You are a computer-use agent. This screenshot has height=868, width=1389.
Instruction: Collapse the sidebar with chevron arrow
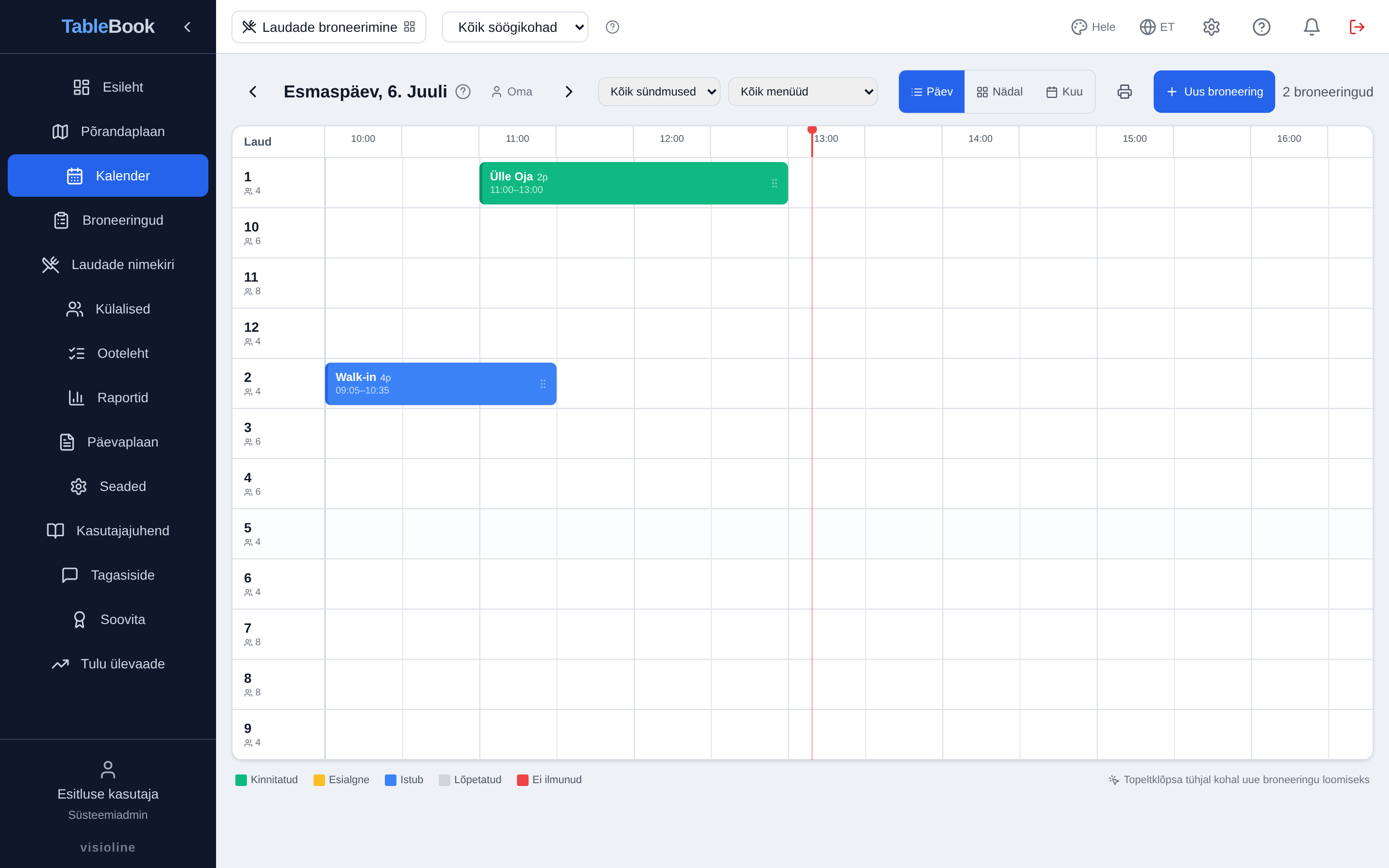[x=187, y=27]
